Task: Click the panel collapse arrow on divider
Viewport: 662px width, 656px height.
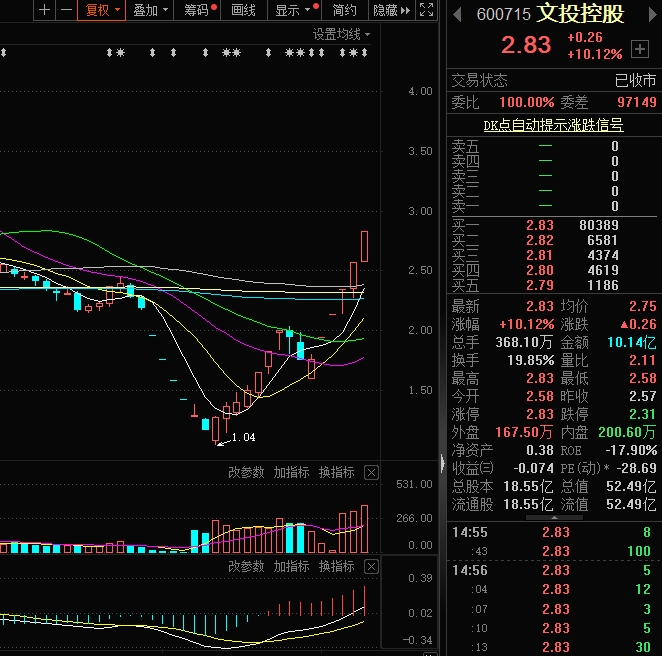Action: pyautogui.click(x=441, y=463)
